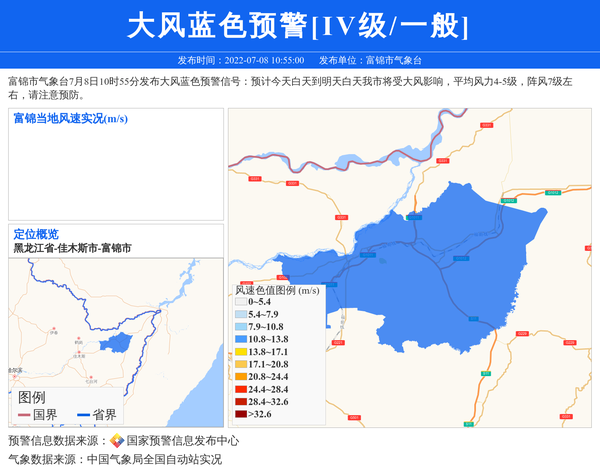
Task: Select the 28.4~32.6 legend swatch
Action: (241, 401)
